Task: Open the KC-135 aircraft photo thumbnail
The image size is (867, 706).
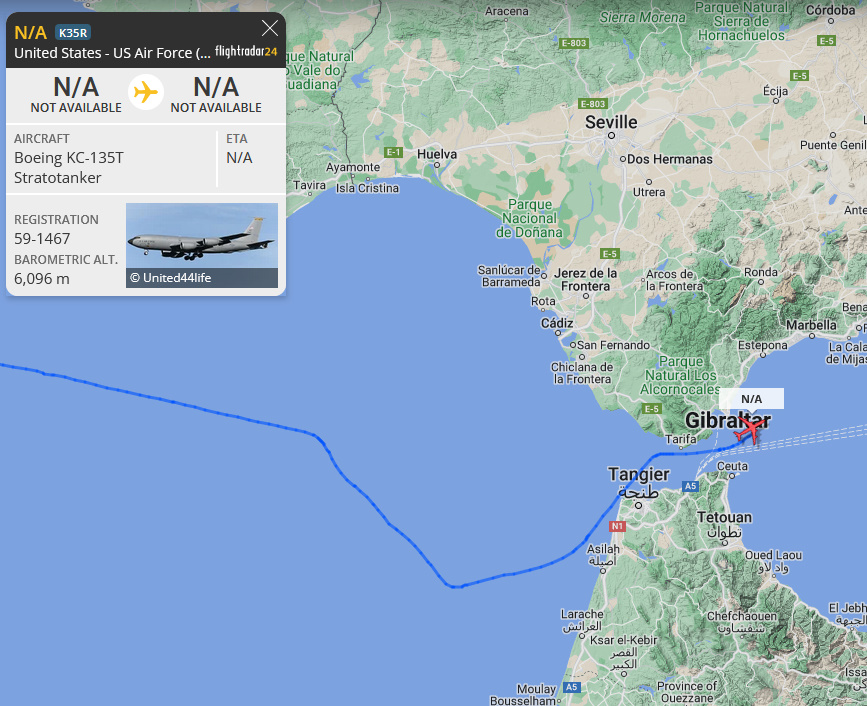Action: (202, 245)
